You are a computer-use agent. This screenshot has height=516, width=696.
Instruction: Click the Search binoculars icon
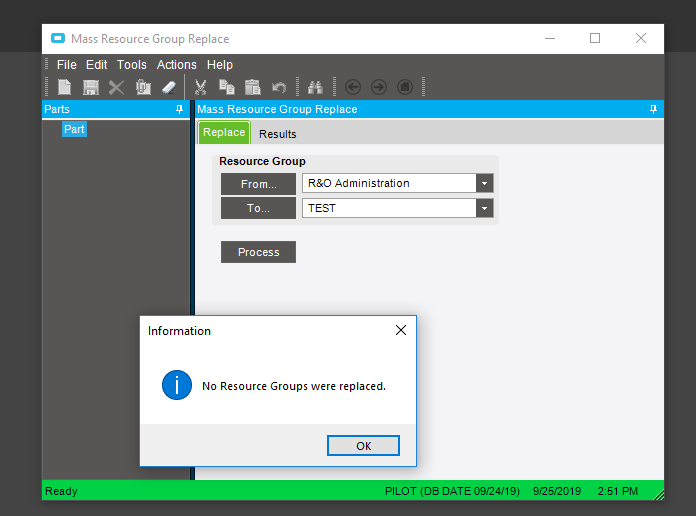(315, 87)
